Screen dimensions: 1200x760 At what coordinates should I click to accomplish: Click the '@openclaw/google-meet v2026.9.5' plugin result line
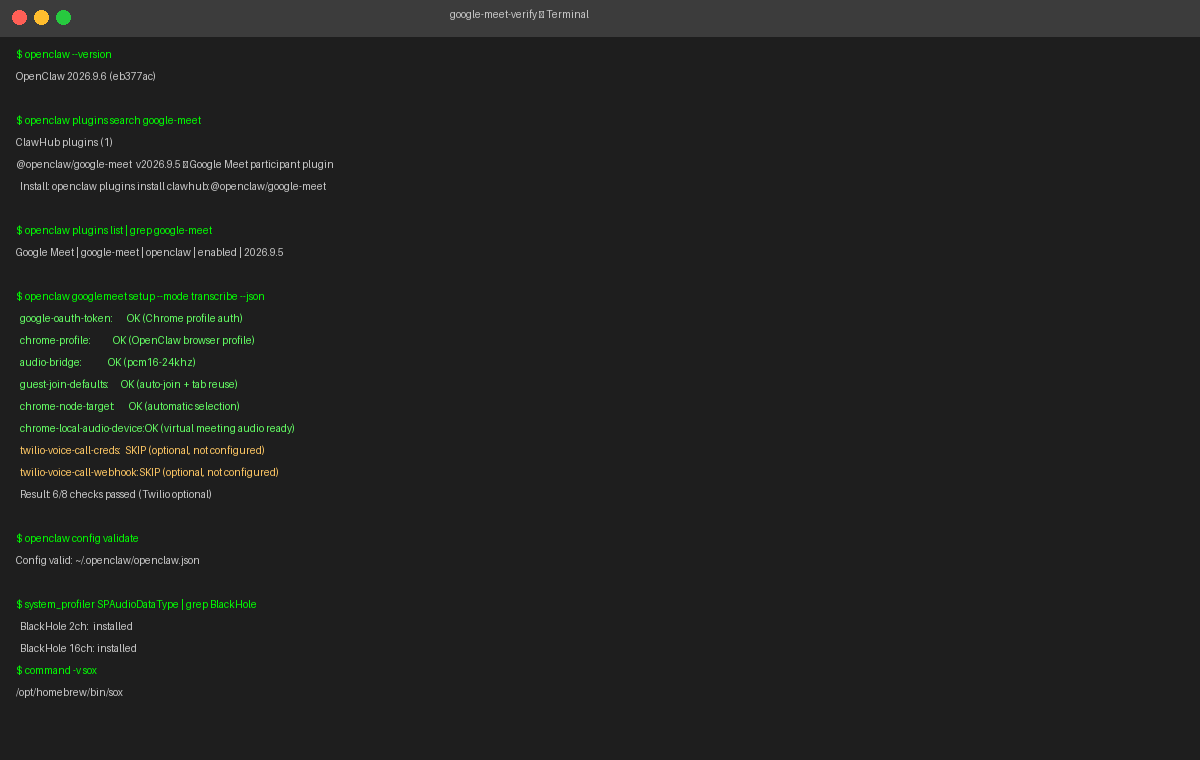(175, 164)
